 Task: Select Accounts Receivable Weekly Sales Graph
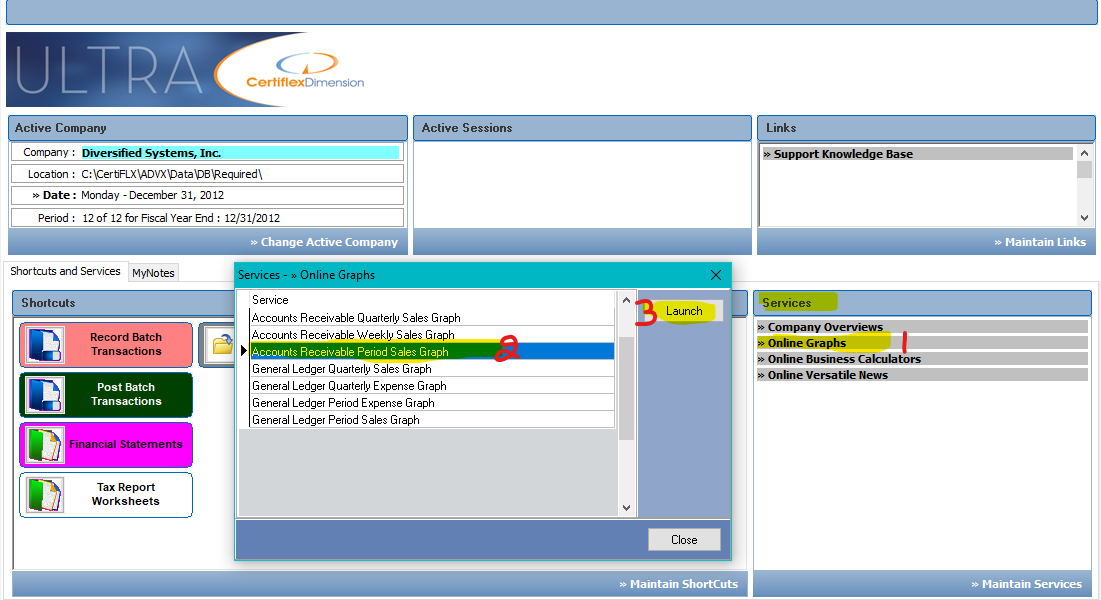click(432, 334)
